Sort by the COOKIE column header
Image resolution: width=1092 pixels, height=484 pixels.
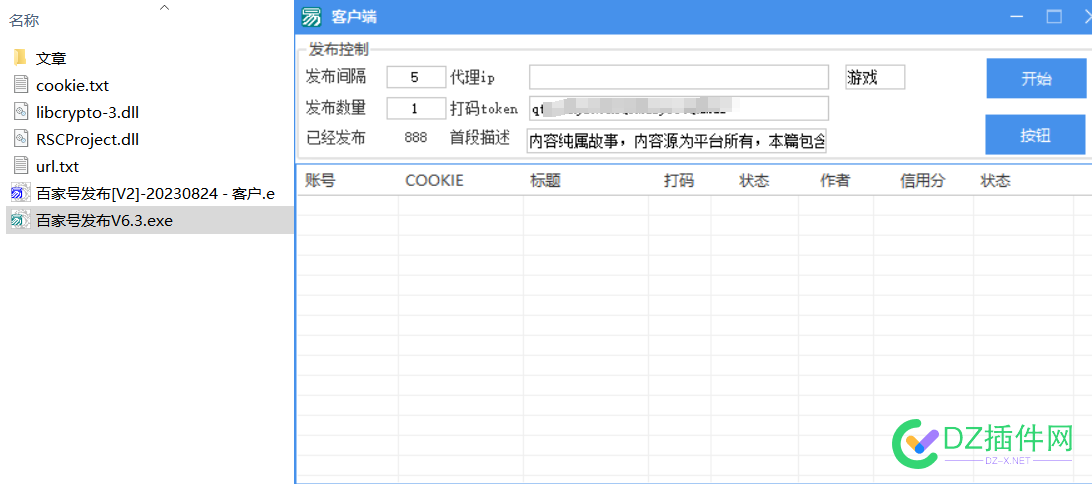coord(435,181)
